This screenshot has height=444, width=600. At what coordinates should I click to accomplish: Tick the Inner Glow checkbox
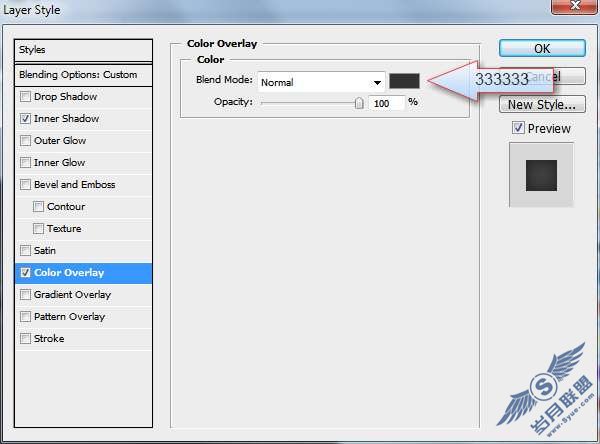coord(25,163)
